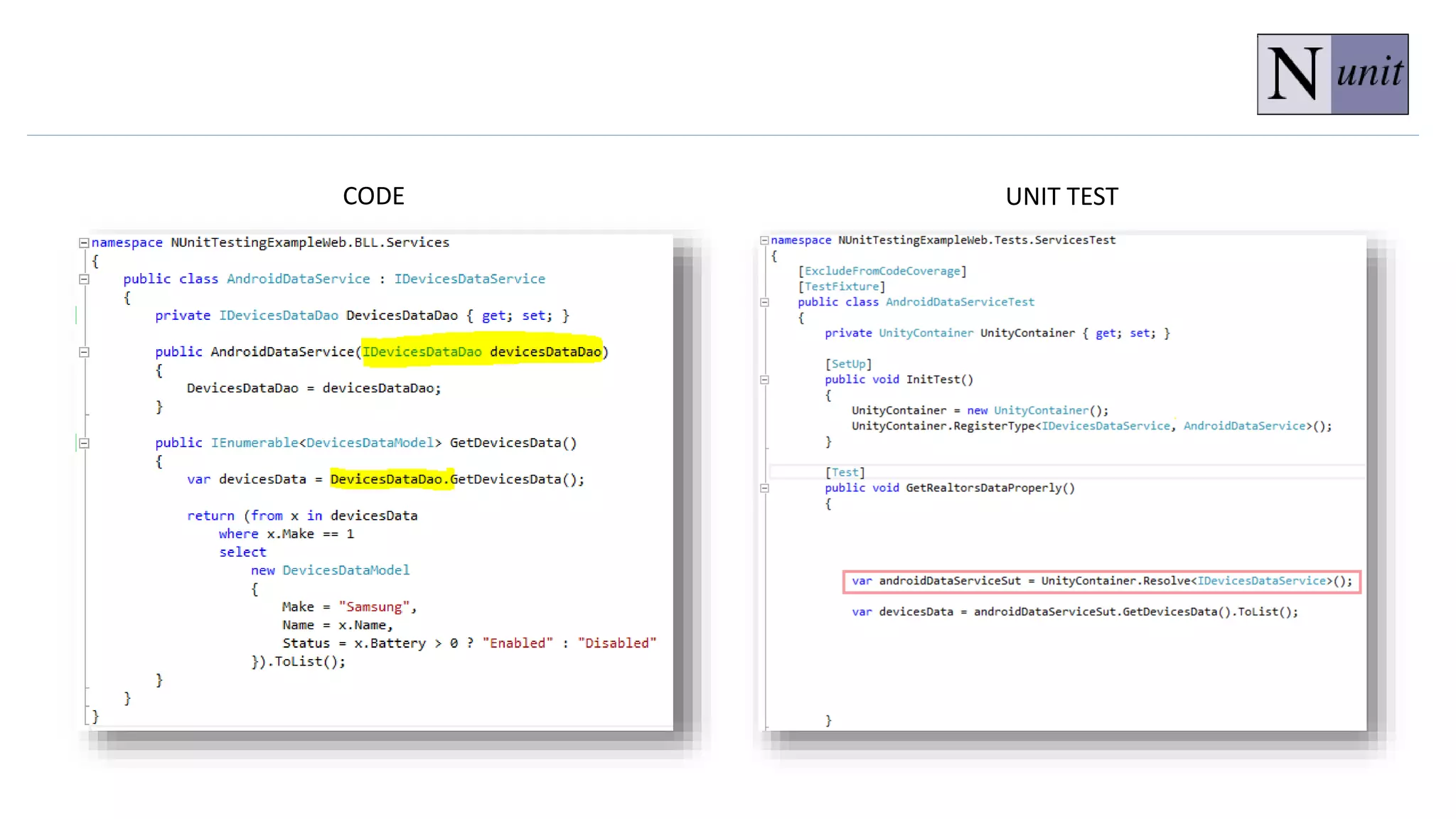Click the [SetUp] attribute
The image size is (1456, 819).
849,364
